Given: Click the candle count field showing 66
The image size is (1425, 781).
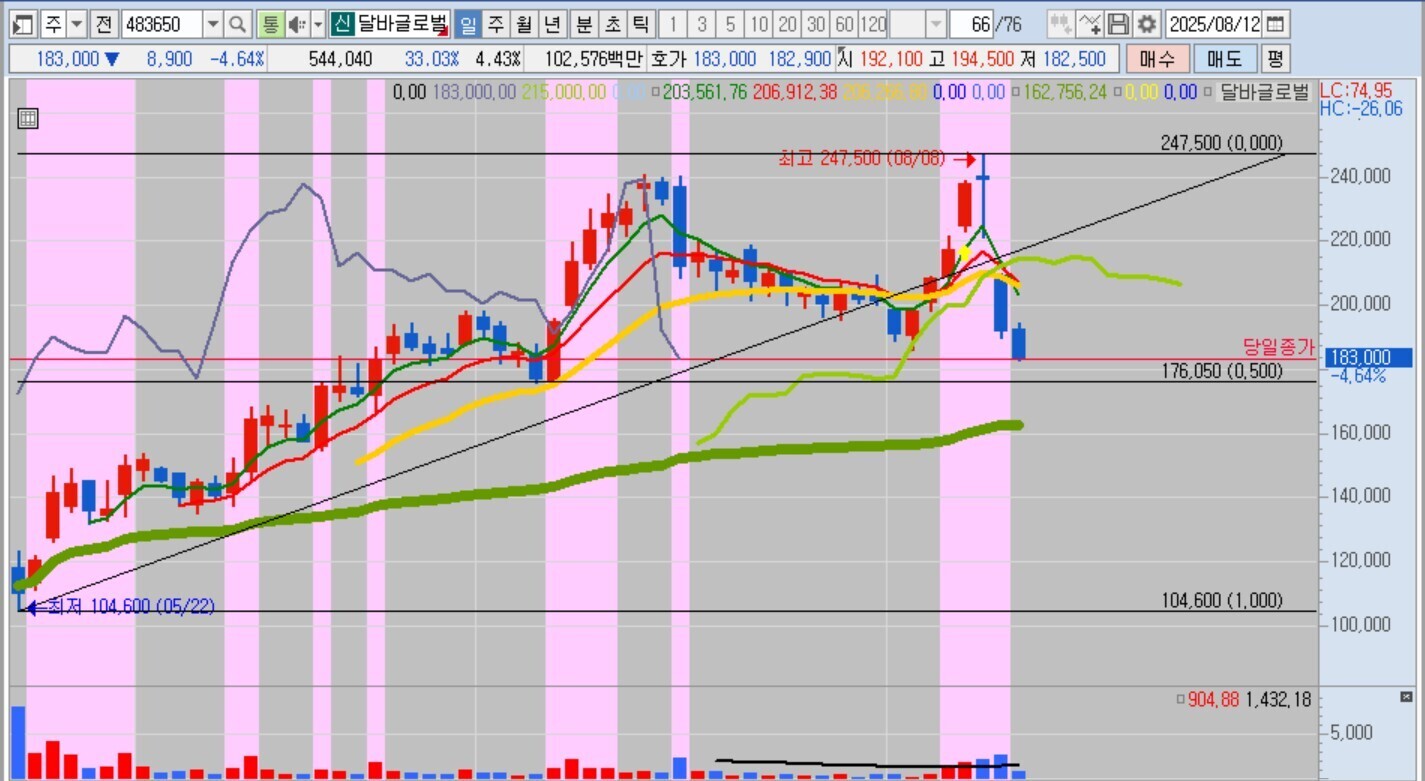Looking at the screenshot, I should (971, 24).
